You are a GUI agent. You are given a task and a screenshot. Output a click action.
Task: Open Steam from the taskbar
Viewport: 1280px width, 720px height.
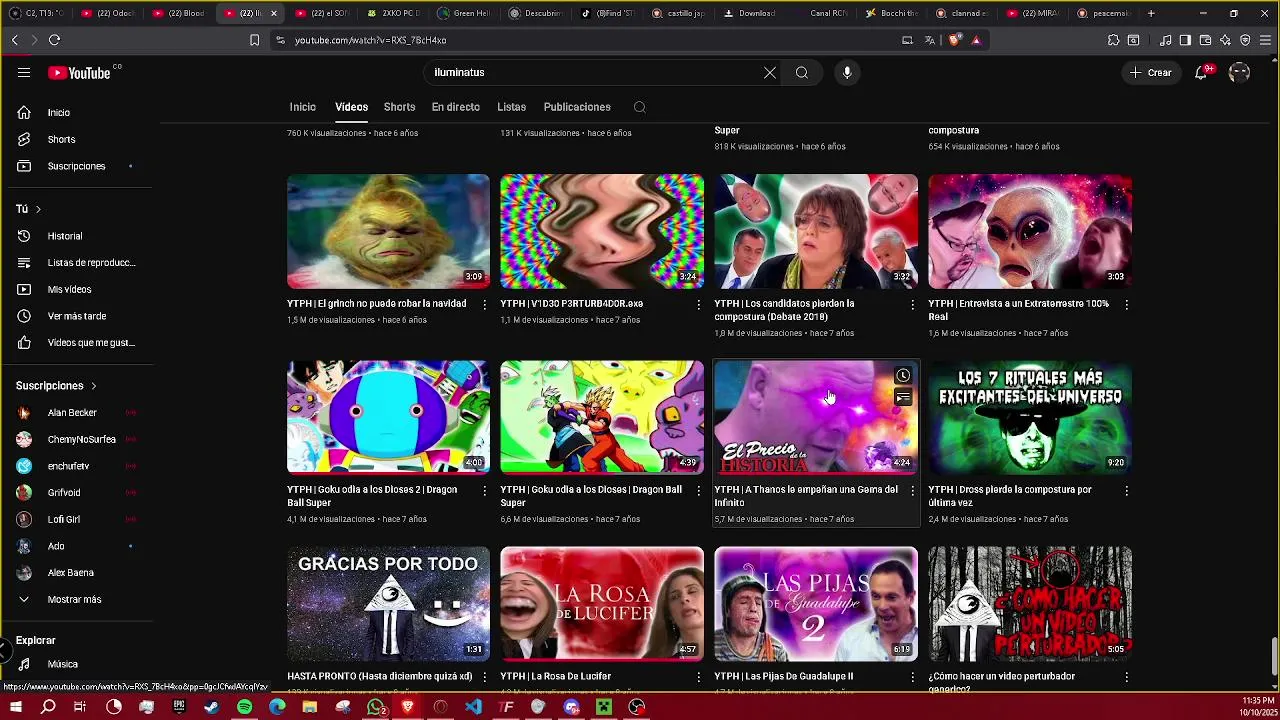point(212,707)
